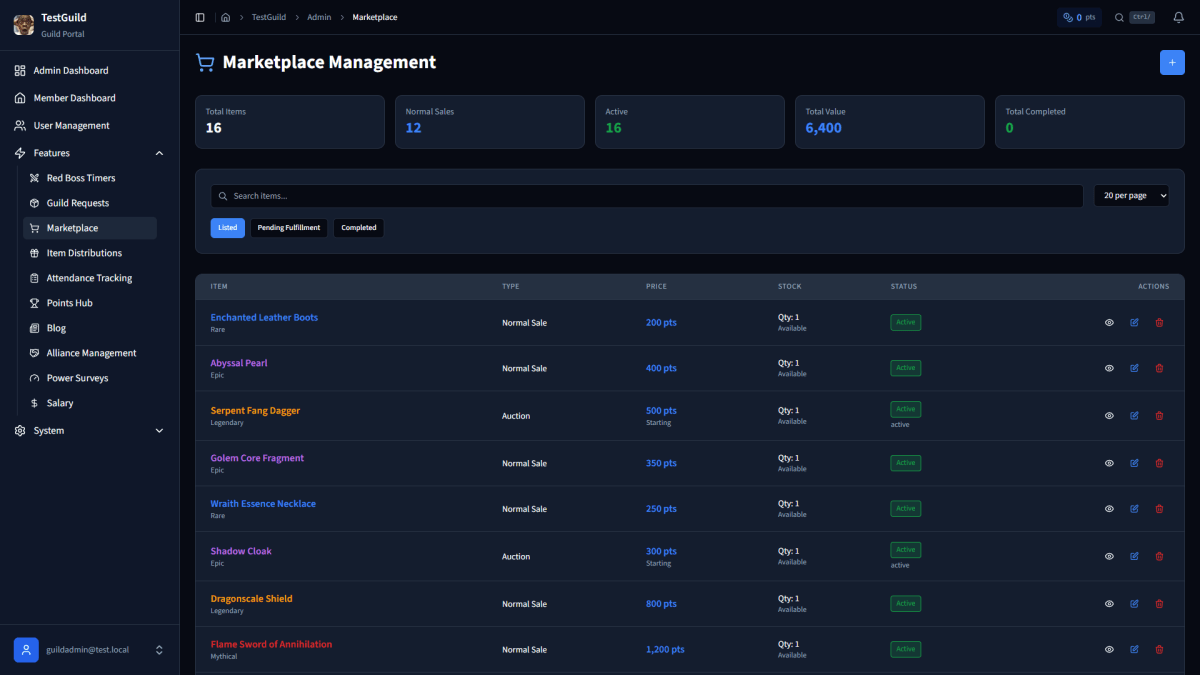Click the notification bell icon
1200x675 pixels.
coord(1178,17)
